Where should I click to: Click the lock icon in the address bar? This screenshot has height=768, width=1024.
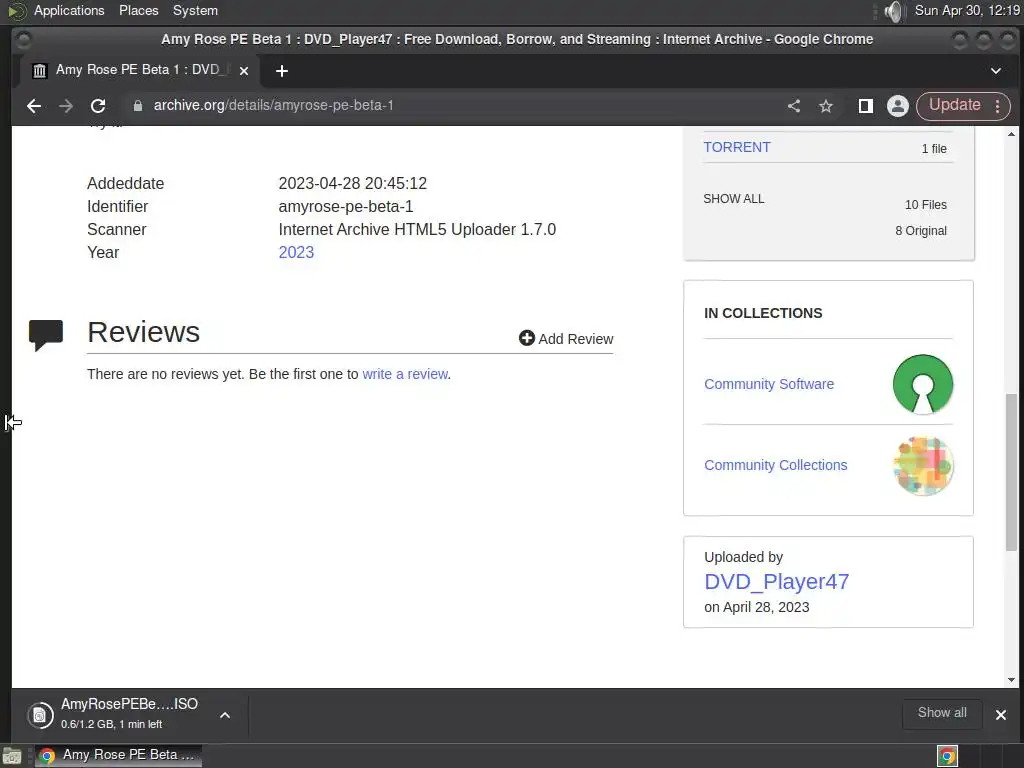click(138, 106)
